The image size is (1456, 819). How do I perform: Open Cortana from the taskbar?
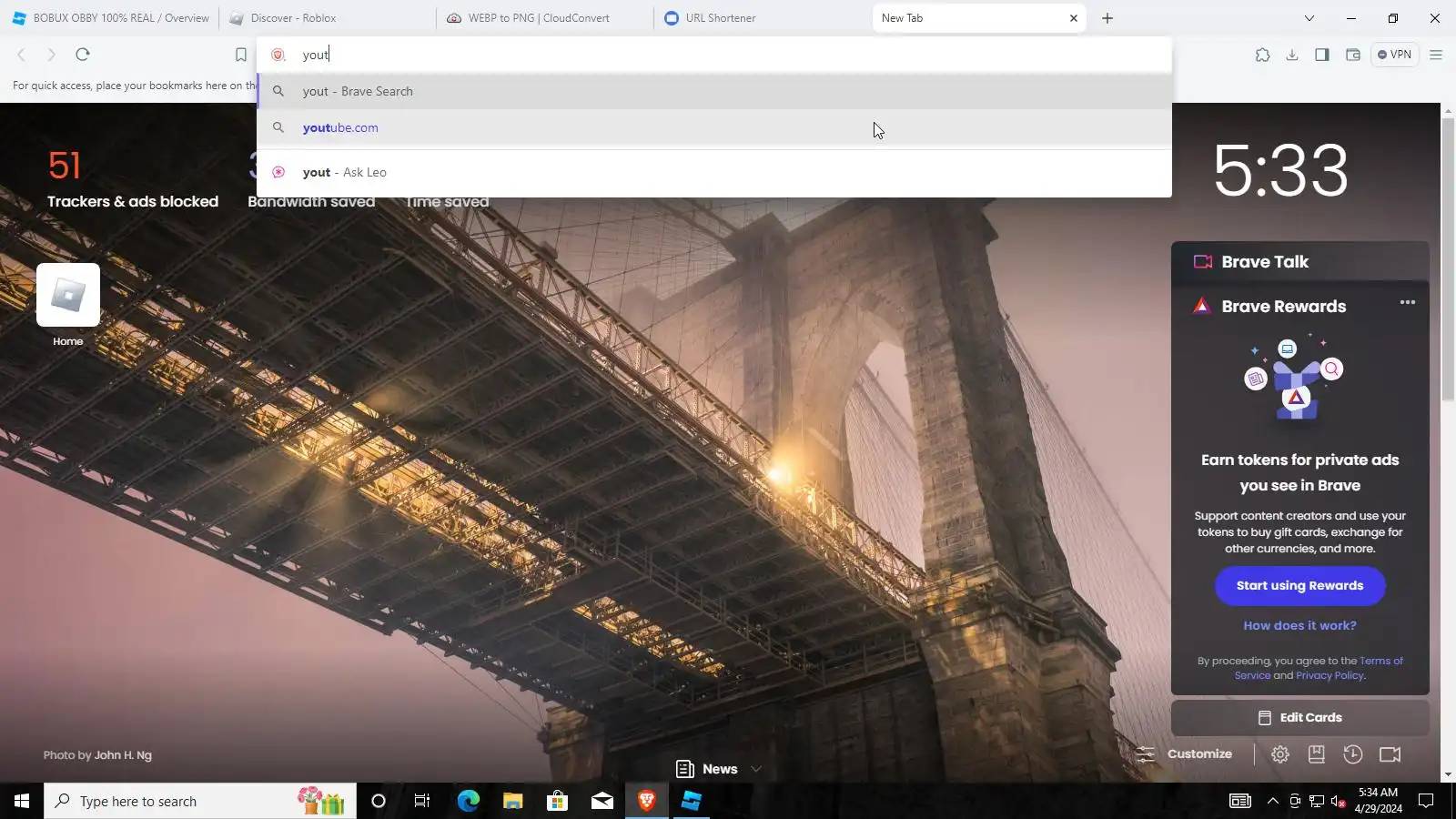379,801
